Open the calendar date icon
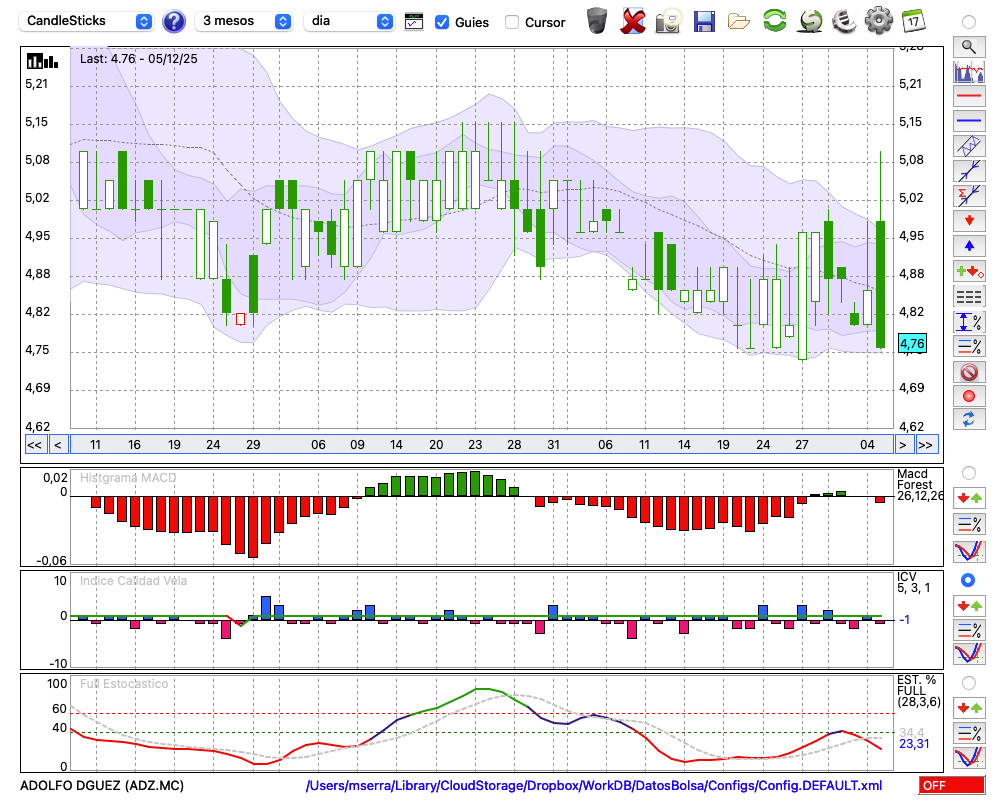The width and height of the screenshot is (1000, 800). [912, 20]
